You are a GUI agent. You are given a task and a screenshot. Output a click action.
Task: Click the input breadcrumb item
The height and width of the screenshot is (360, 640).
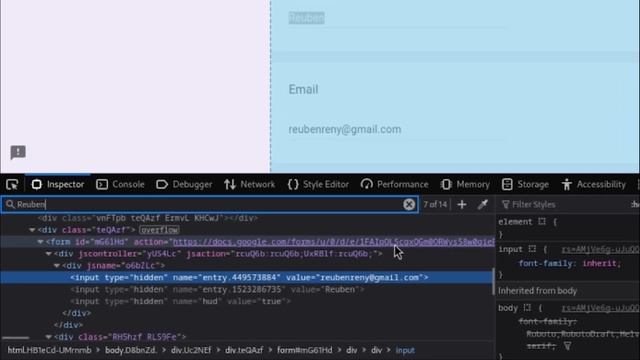click(x=405, y=350)
